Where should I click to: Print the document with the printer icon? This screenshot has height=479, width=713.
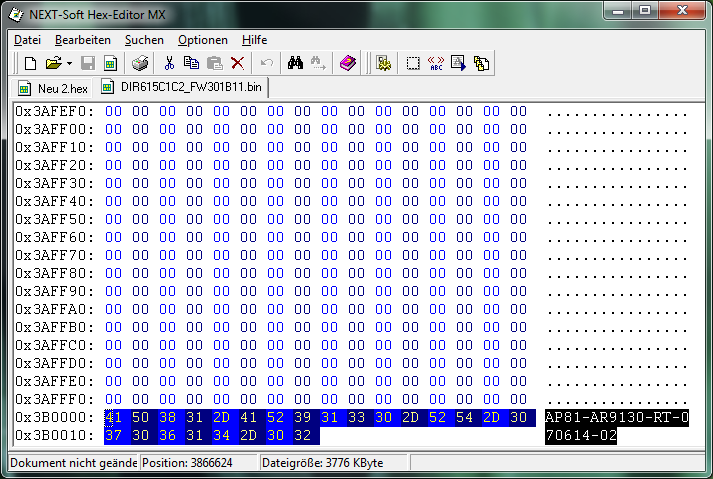click(140, 63)
